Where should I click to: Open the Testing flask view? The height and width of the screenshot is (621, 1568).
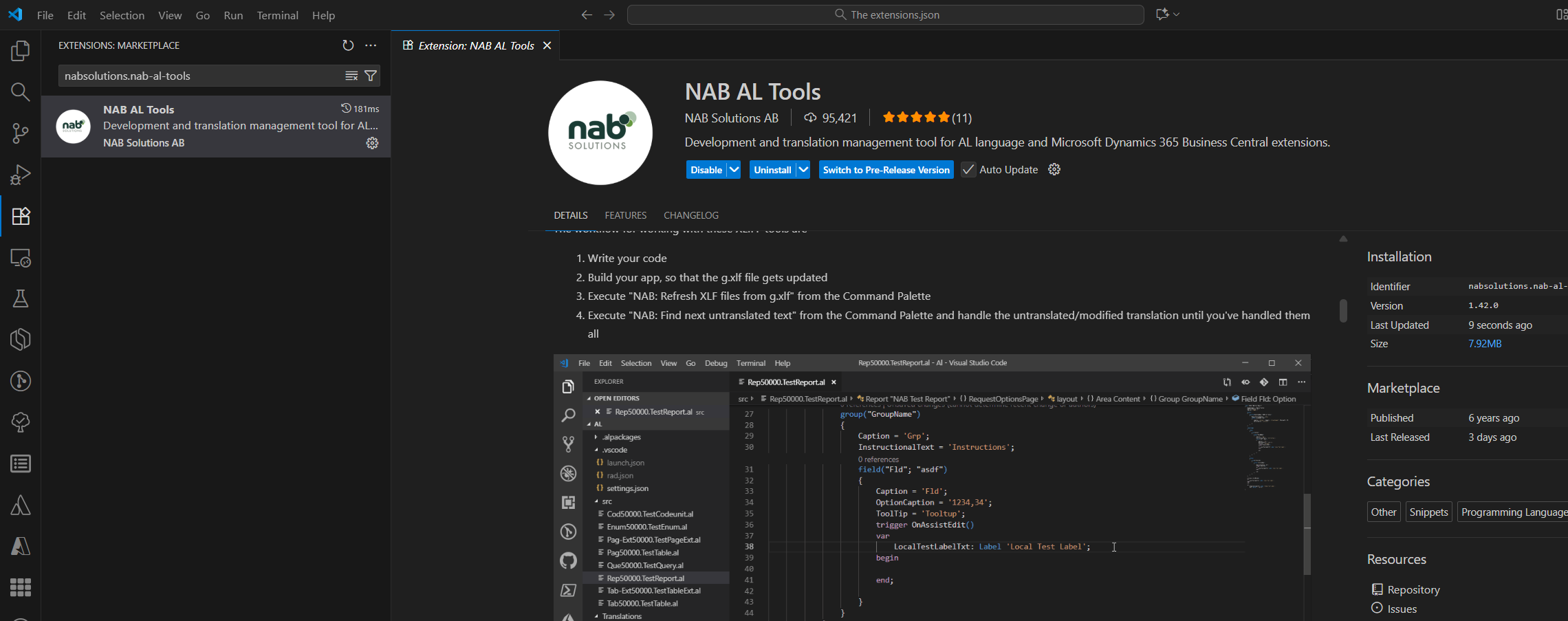(x=21, y=298)
